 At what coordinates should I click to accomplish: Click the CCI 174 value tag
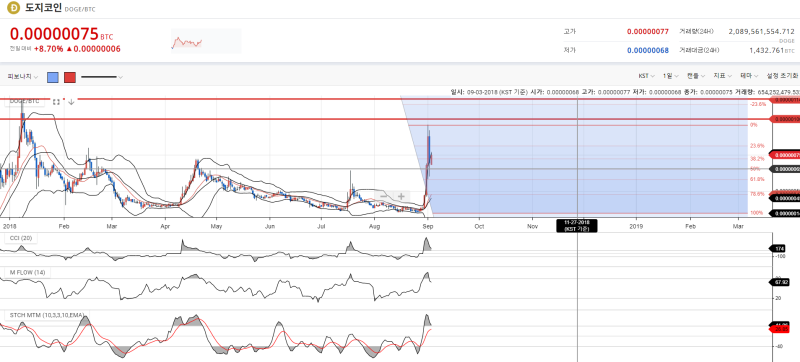pos(779,248)
